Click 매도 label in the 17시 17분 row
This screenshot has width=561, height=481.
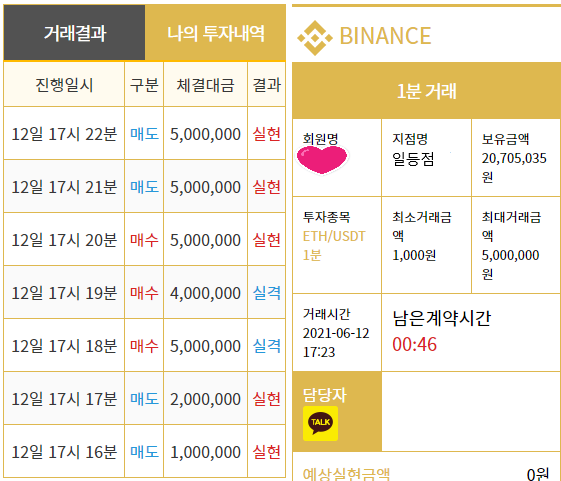point(144,399)
